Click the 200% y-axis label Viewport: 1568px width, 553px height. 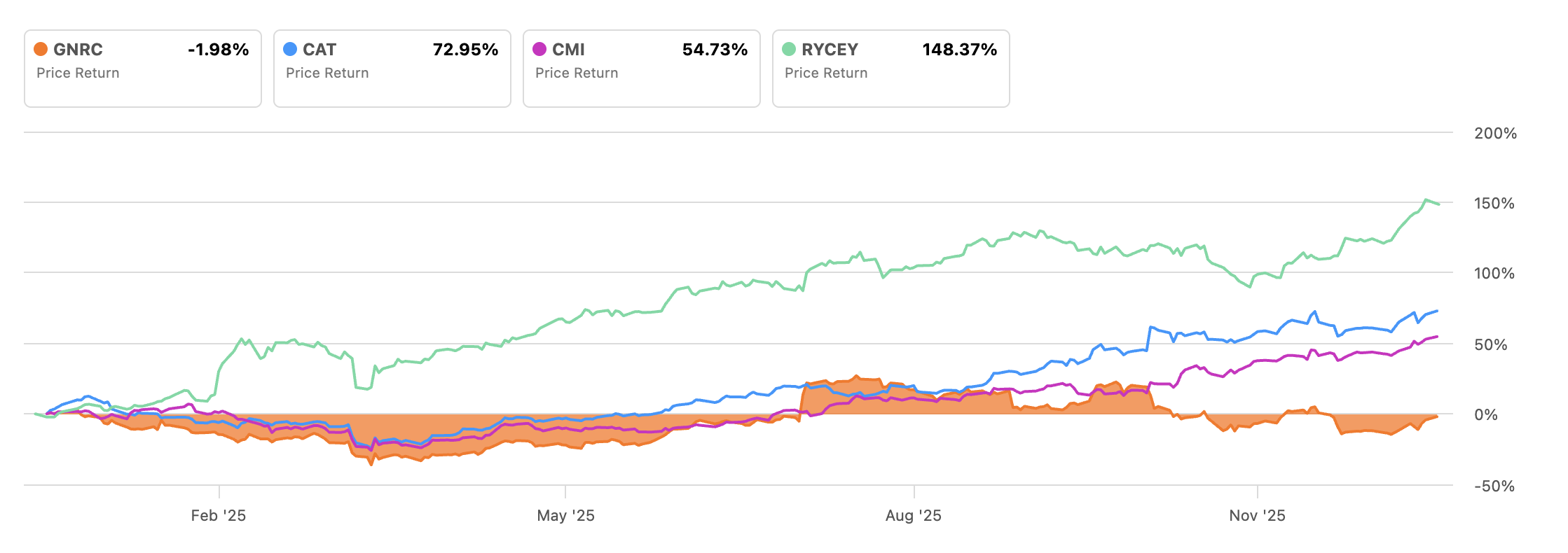1495,134
